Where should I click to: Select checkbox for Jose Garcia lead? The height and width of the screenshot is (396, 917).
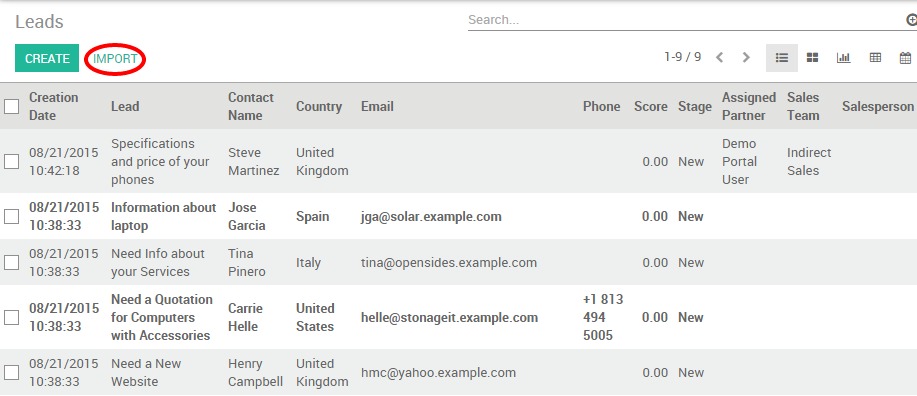[x=12, y=216]
